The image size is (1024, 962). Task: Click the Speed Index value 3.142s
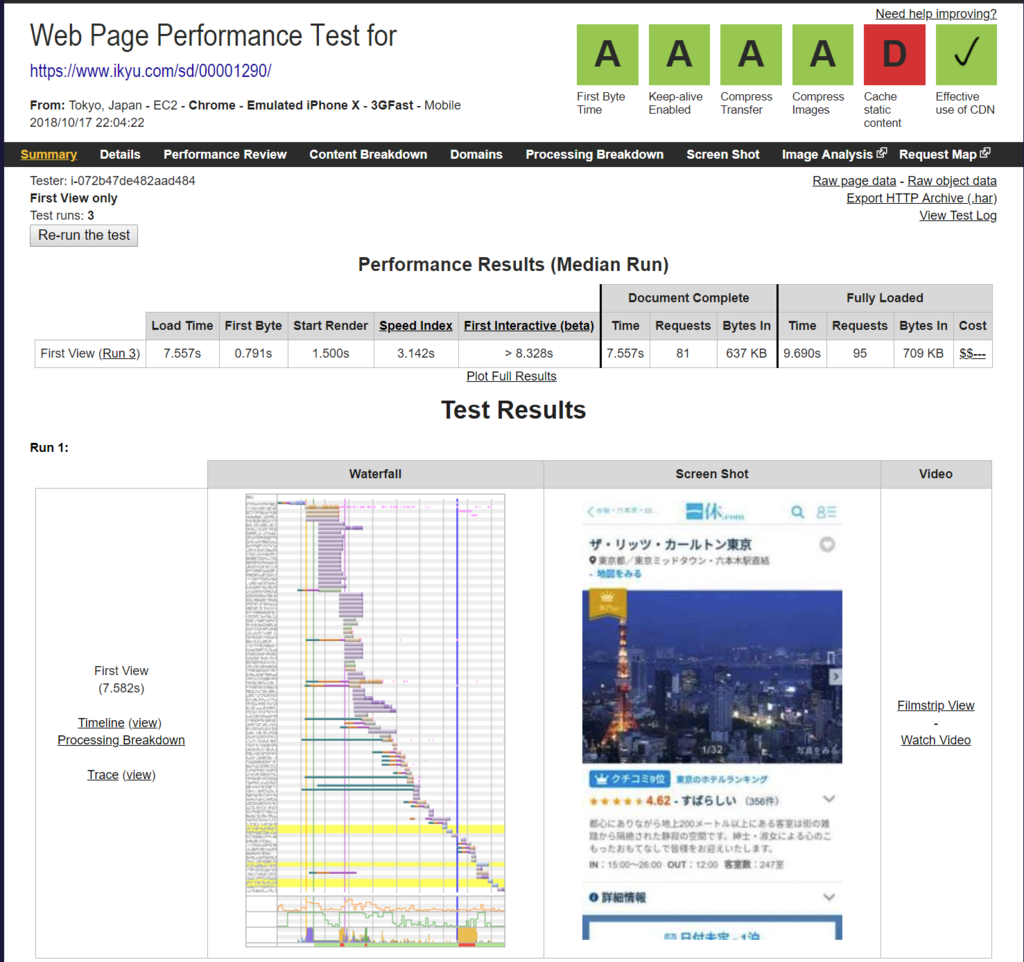416,353
